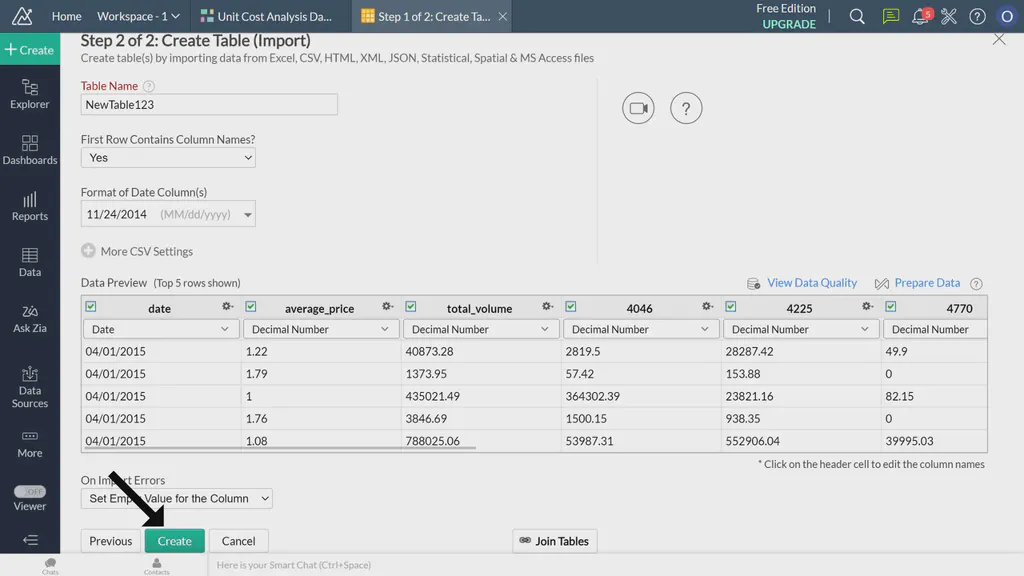The width and height of the screenshot is (1024, 576).
Task: Switch the Viewer toggle on
Action: point(30,493)
